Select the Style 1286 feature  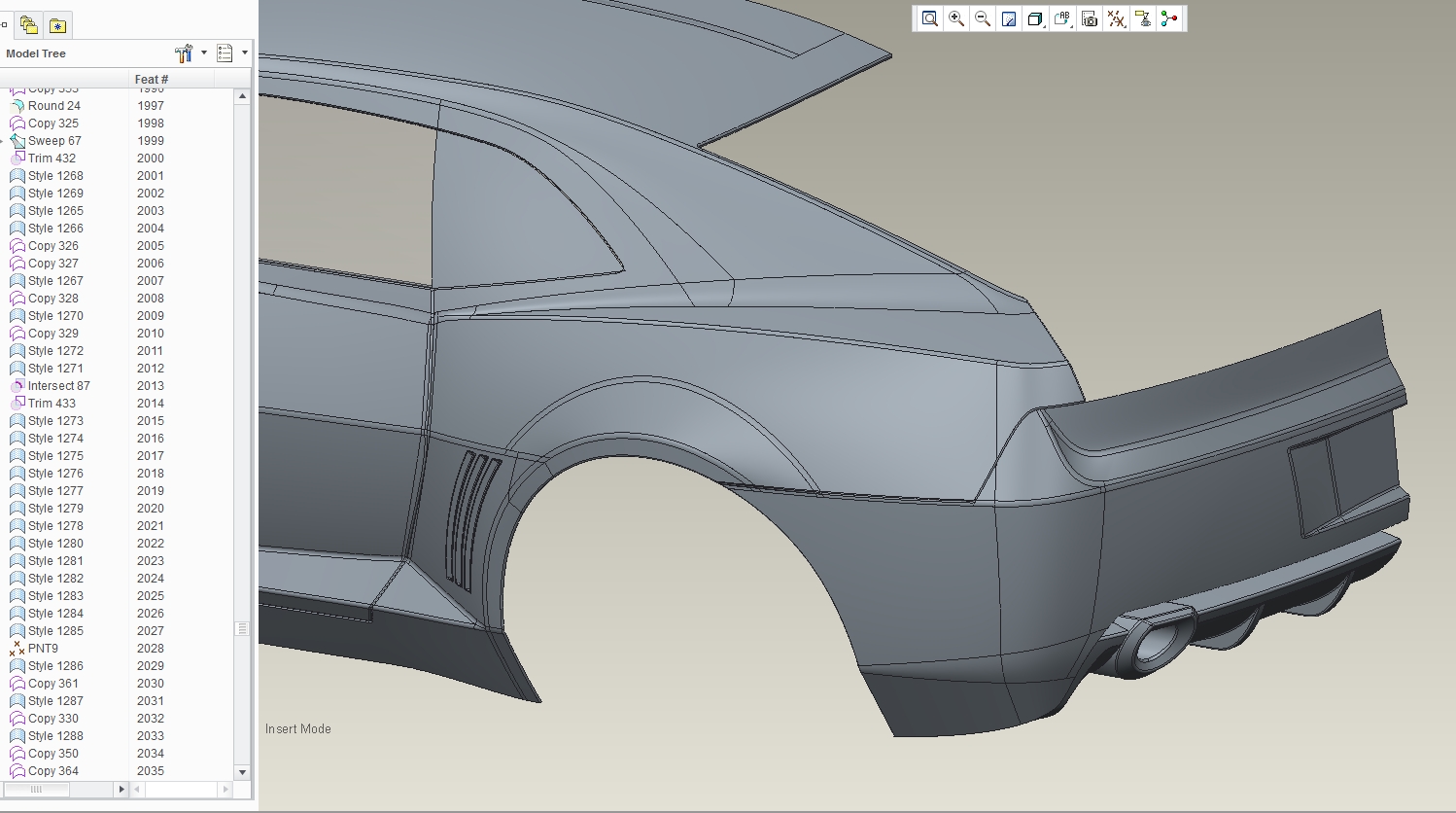point(55,666)
